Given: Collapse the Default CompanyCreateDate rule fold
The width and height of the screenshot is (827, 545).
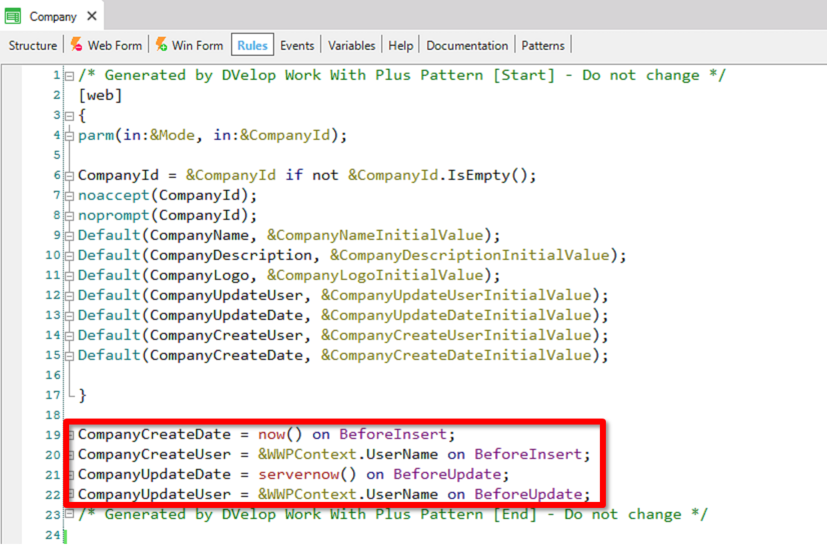Looking at the screenshot, I should [69, 357].
